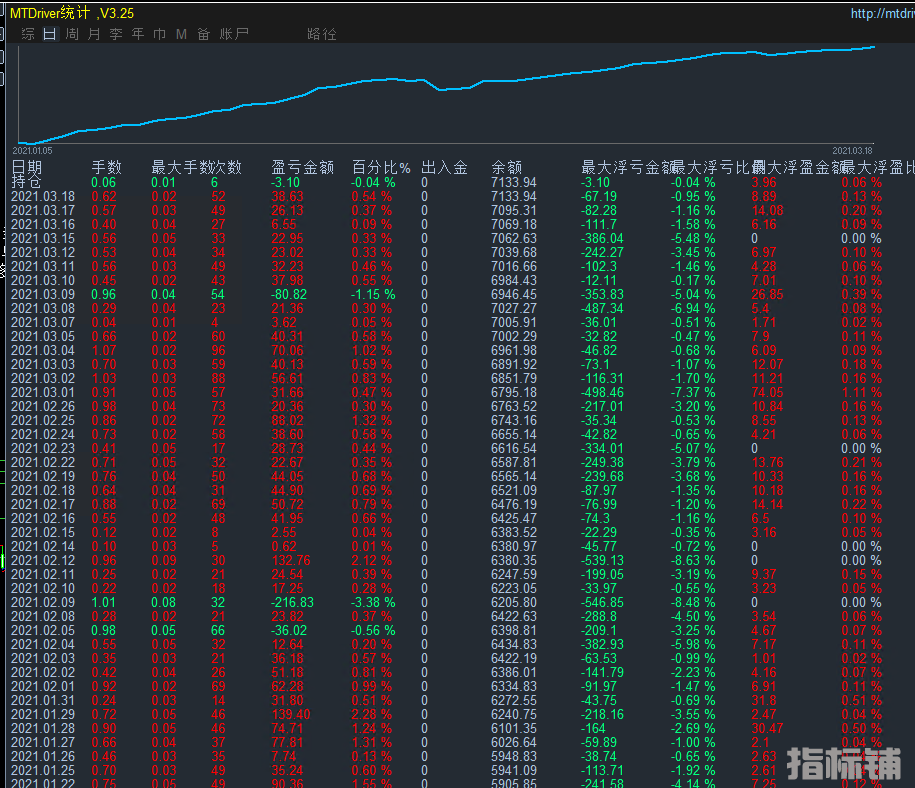Click the 路径 path button
The width and height of the screenshot is (915, 788).
click(322, 34)
